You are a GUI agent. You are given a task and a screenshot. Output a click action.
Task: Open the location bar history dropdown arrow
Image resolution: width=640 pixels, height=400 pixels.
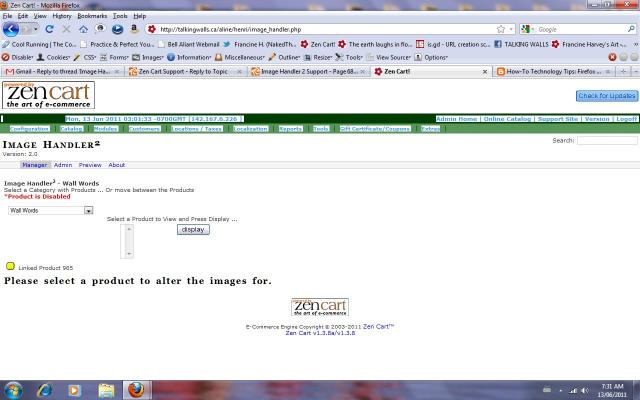tap(511, 29)
